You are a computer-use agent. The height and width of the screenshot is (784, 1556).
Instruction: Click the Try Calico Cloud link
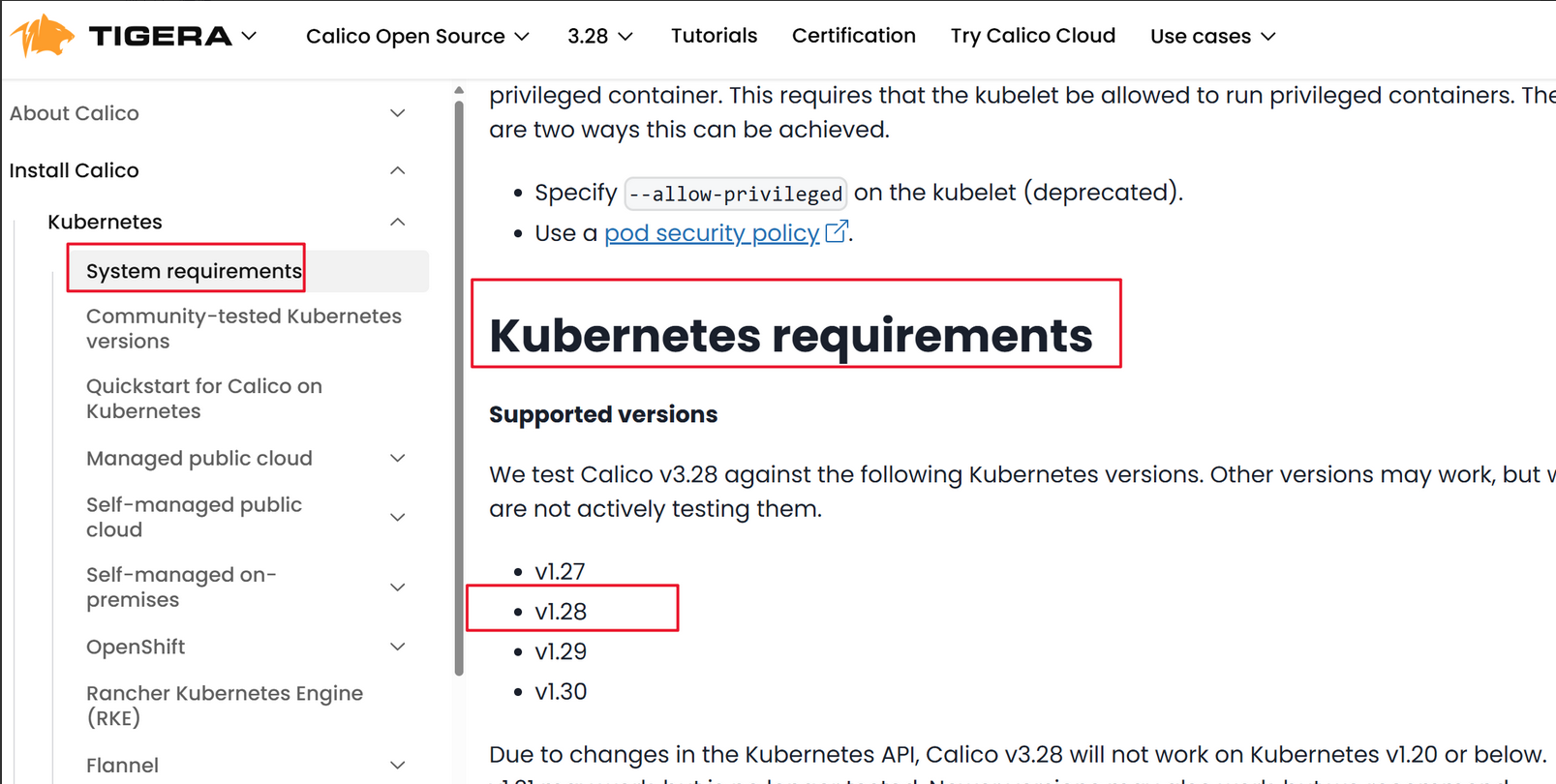[1032, 36]
